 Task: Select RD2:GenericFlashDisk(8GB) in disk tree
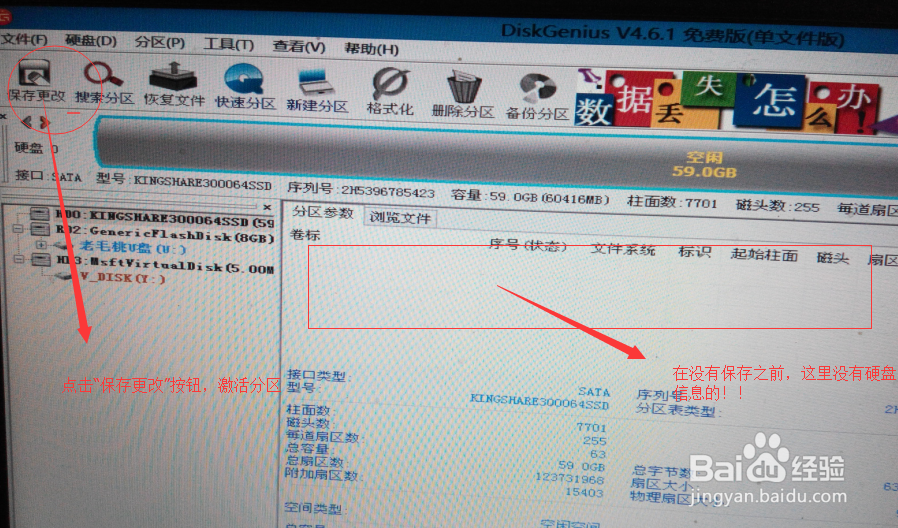pyautogui.click(x=164, y=234)
